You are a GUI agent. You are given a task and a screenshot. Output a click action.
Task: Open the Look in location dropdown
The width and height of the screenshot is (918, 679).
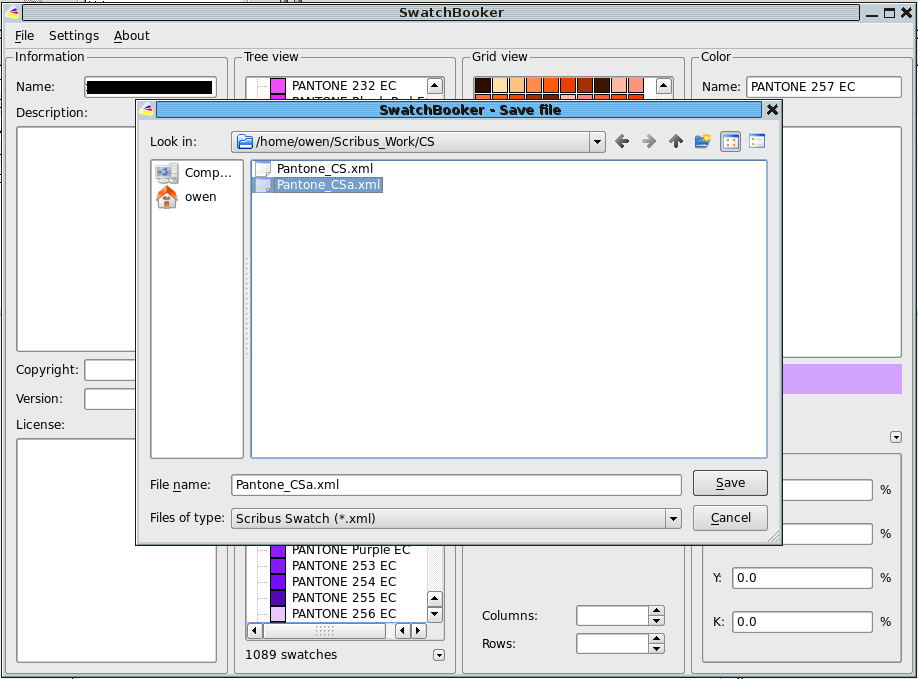597,141
